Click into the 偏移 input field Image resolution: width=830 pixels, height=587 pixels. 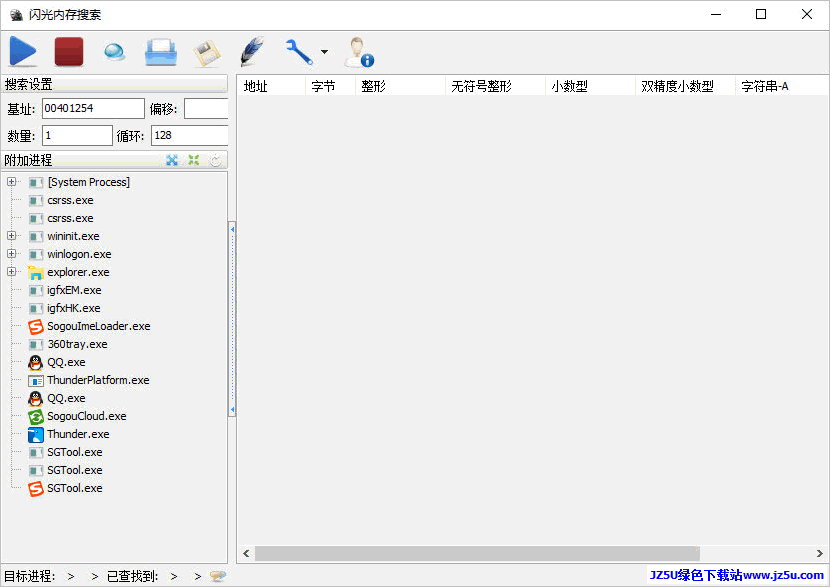point(206,109)
